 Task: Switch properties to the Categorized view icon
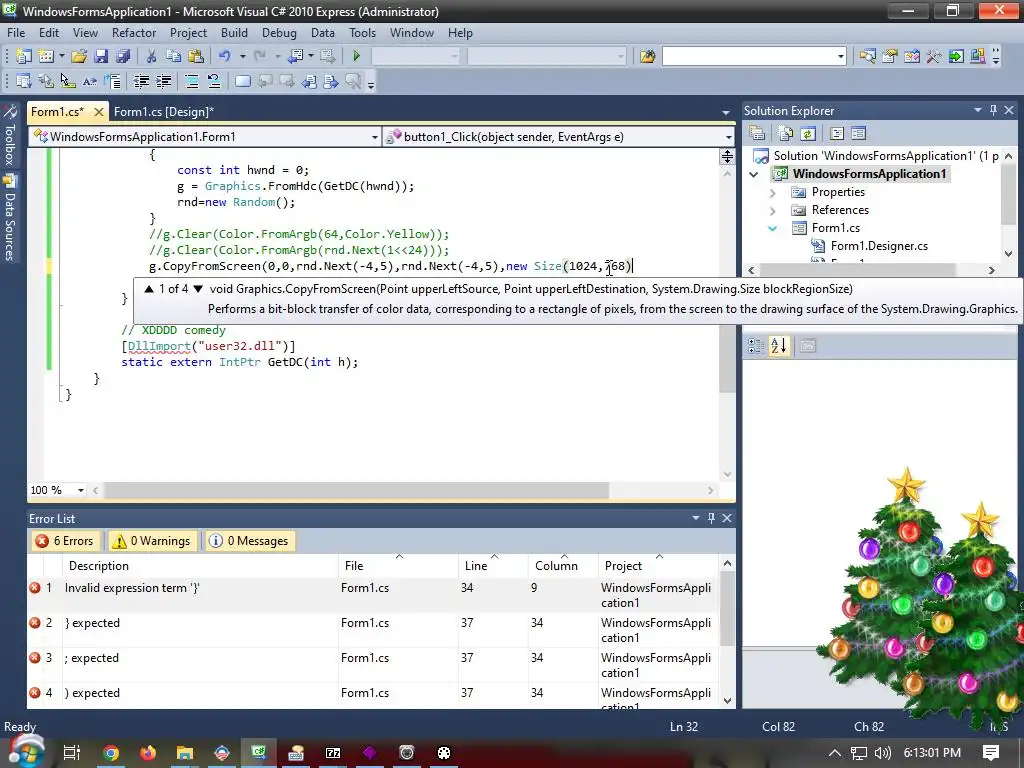[756, 345]
